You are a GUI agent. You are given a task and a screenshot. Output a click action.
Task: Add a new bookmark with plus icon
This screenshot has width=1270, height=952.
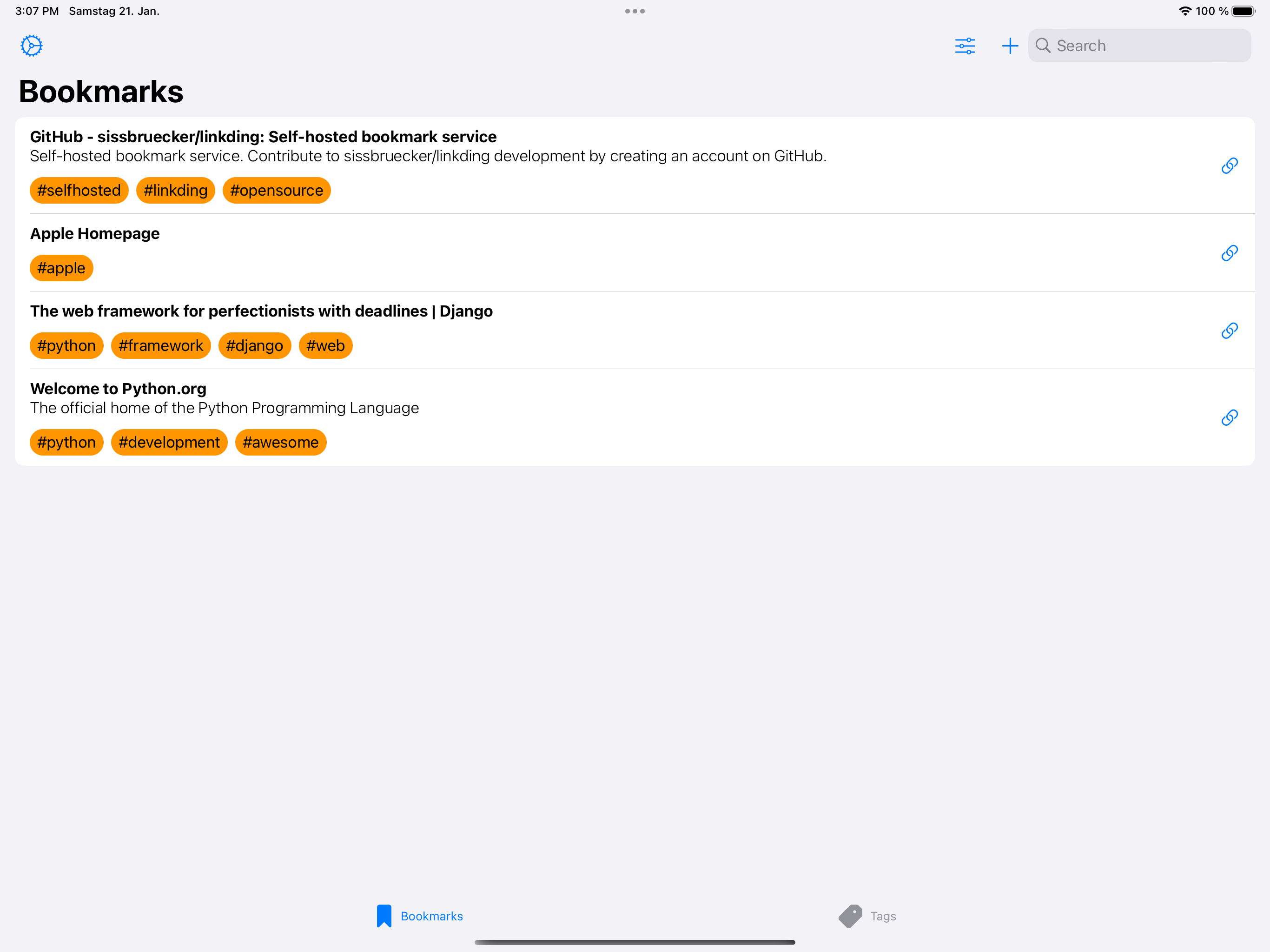[x=1009, y=46]
